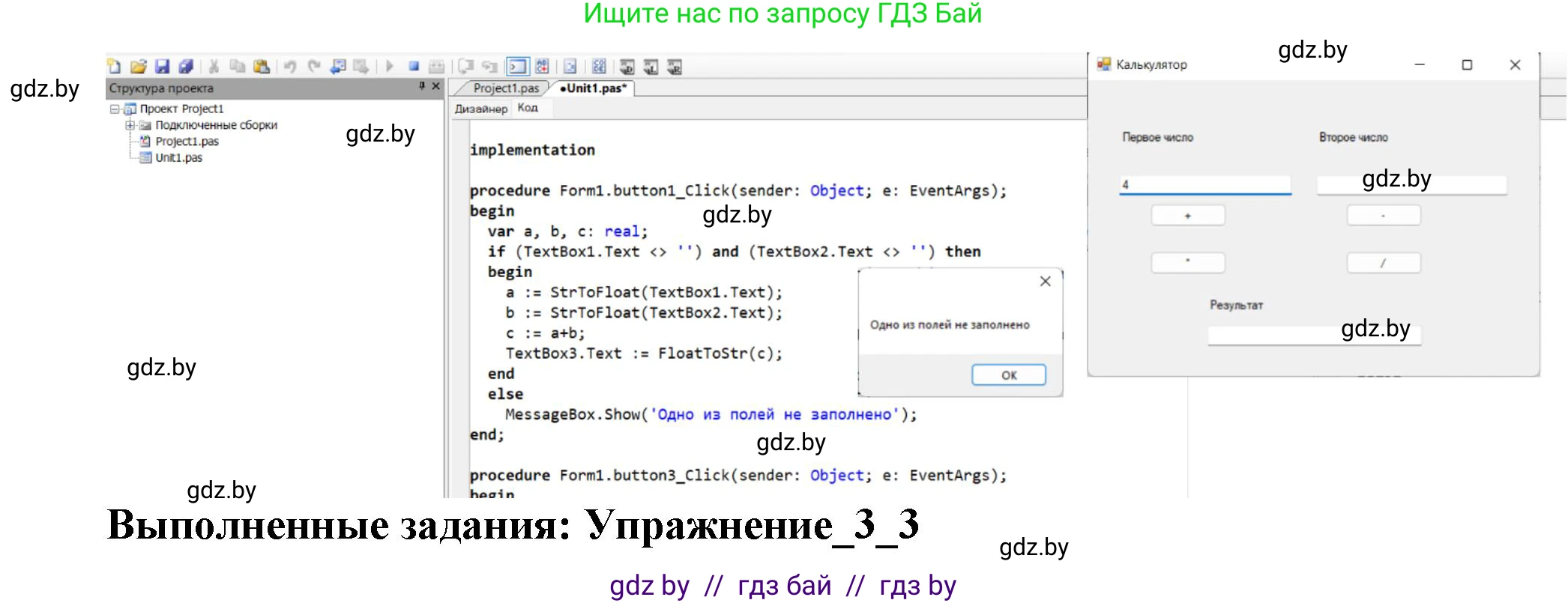Expand the Подключенные сборки node
Screen dimensions: 1568x603
pyautogui.click(x=130, y=125)
